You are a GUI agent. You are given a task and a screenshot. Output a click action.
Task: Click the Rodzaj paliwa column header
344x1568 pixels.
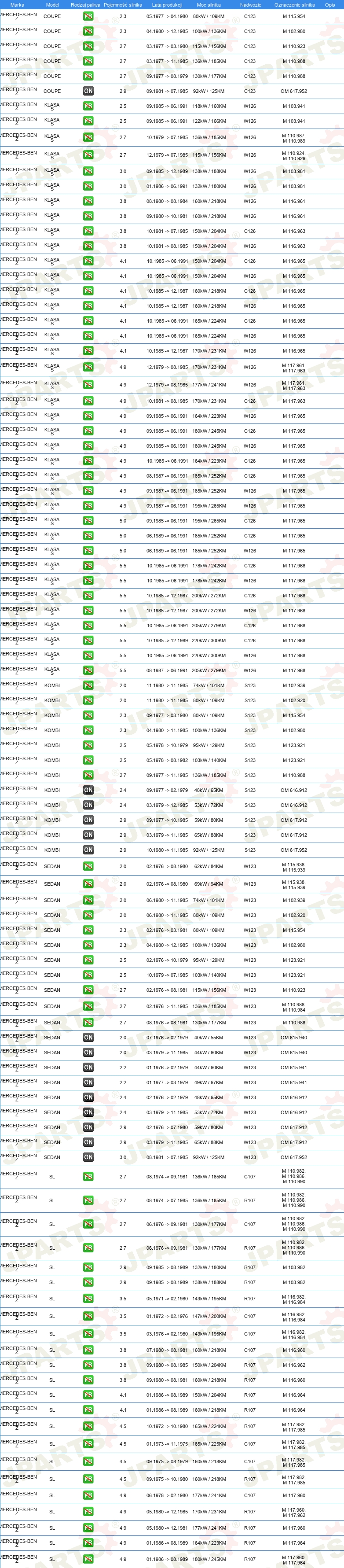(x=86, y=5)
